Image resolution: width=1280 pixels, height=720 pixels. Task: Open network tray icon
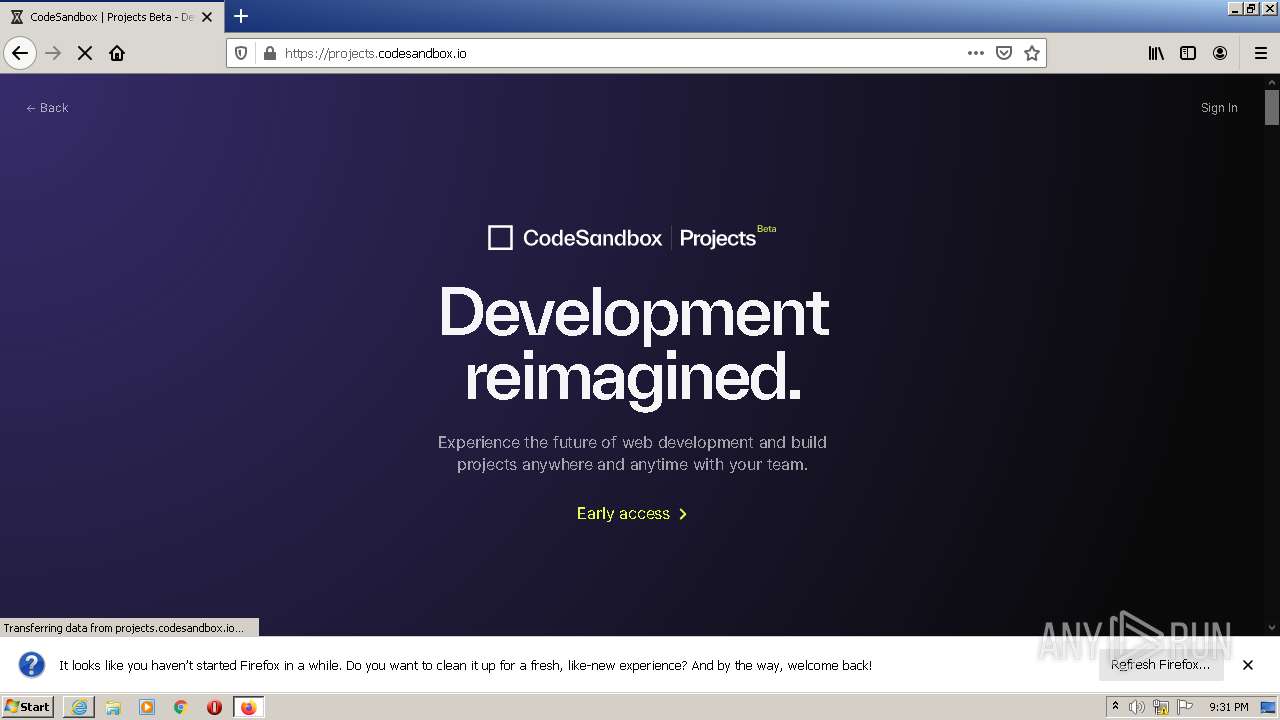coord(1160,707)
